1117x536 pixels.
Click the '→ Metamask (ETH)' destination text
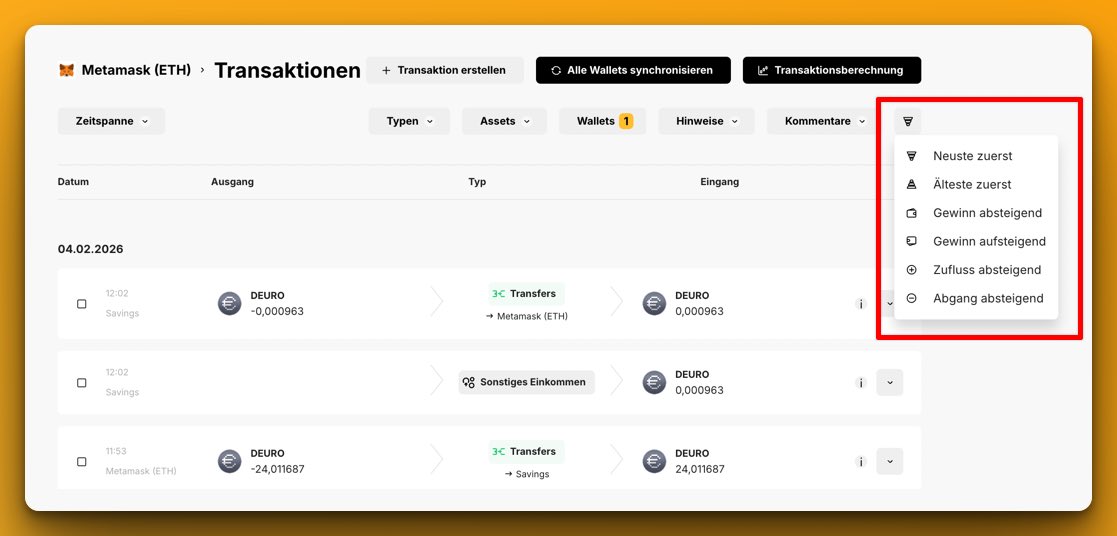pos(526,316)
